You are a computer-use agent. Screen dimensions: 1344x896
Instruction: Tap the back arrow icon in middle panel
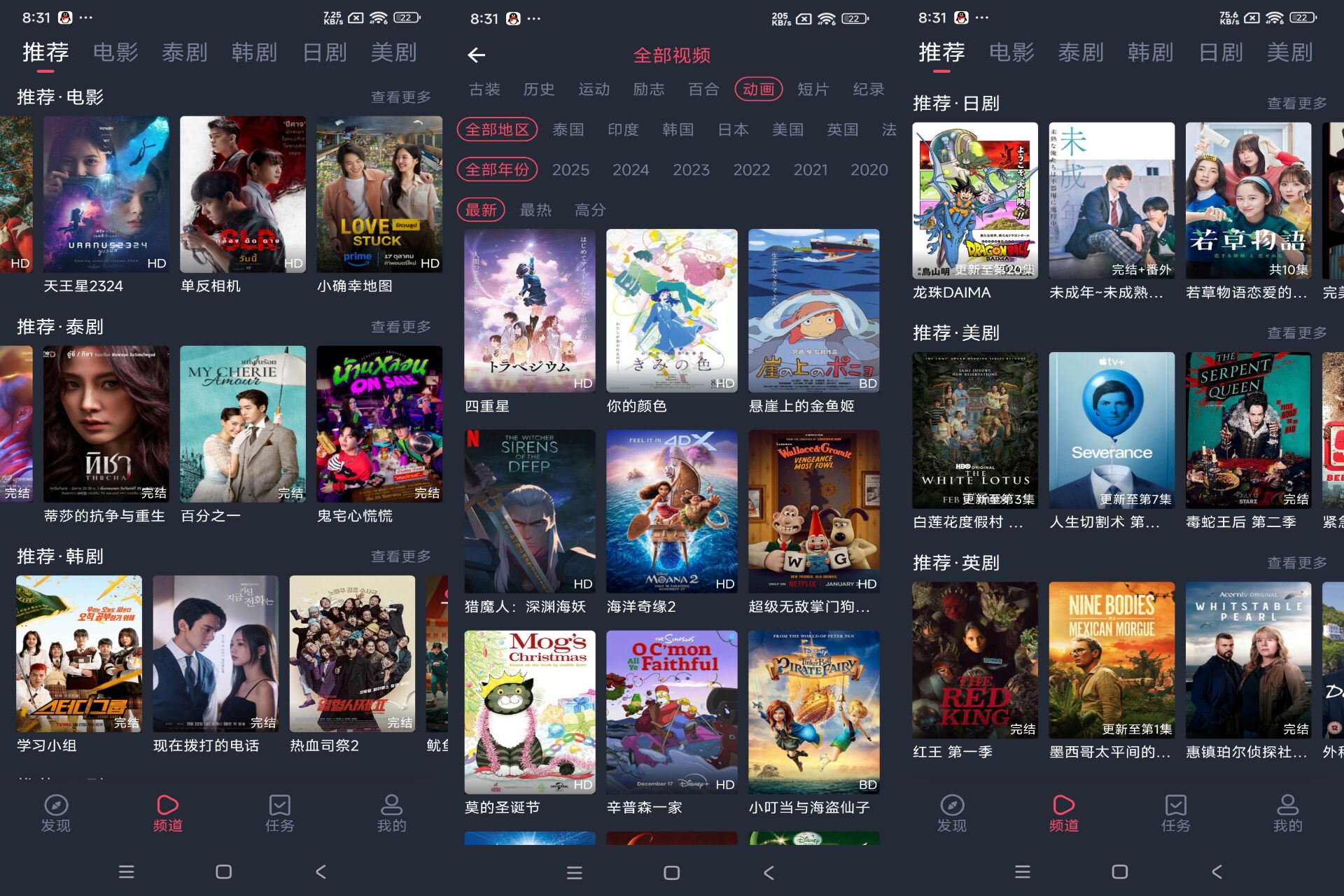pos(477,55)
